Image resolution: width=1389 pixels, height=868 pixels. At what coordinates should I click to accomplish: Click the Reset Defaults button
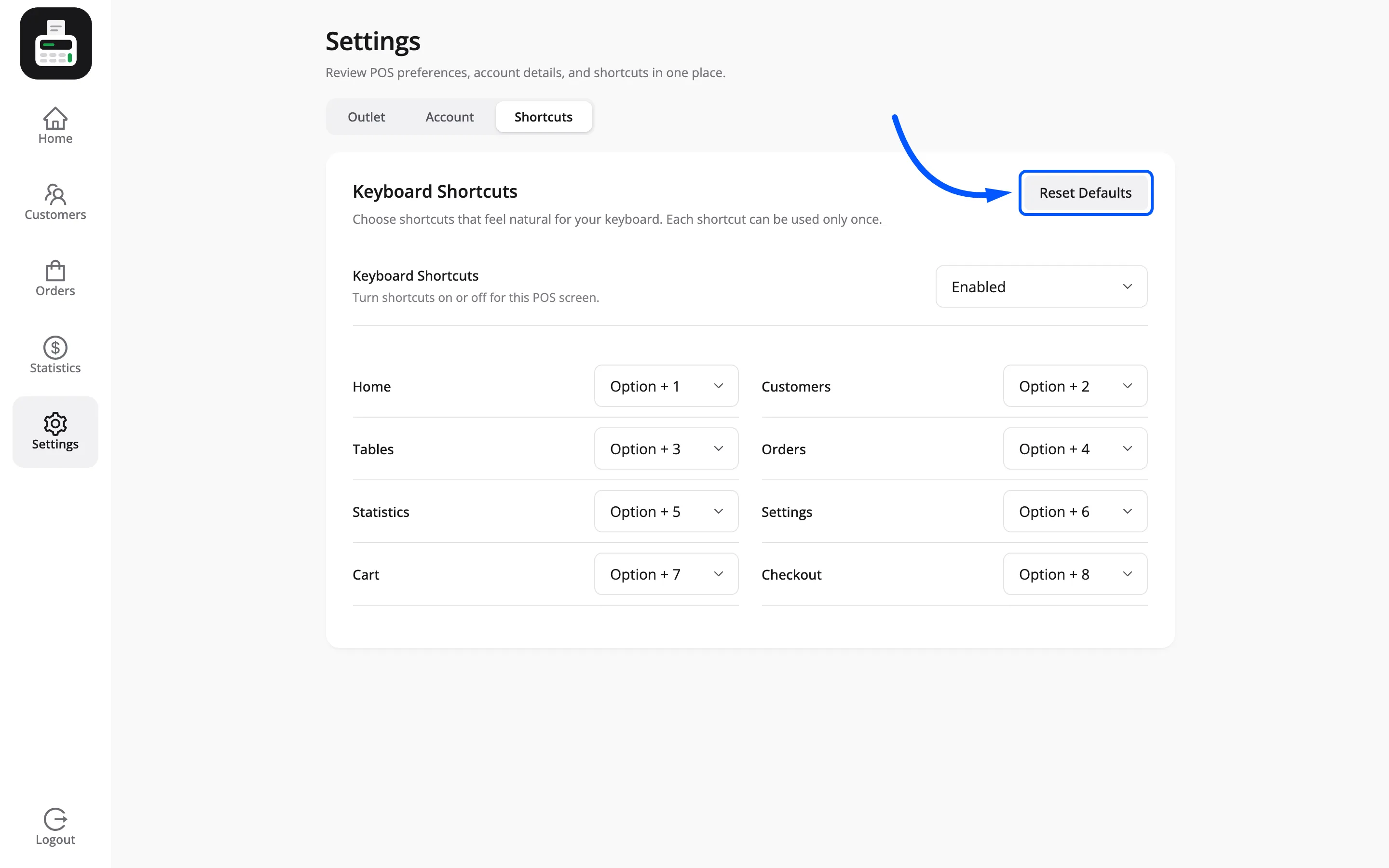pos(1085,193)
